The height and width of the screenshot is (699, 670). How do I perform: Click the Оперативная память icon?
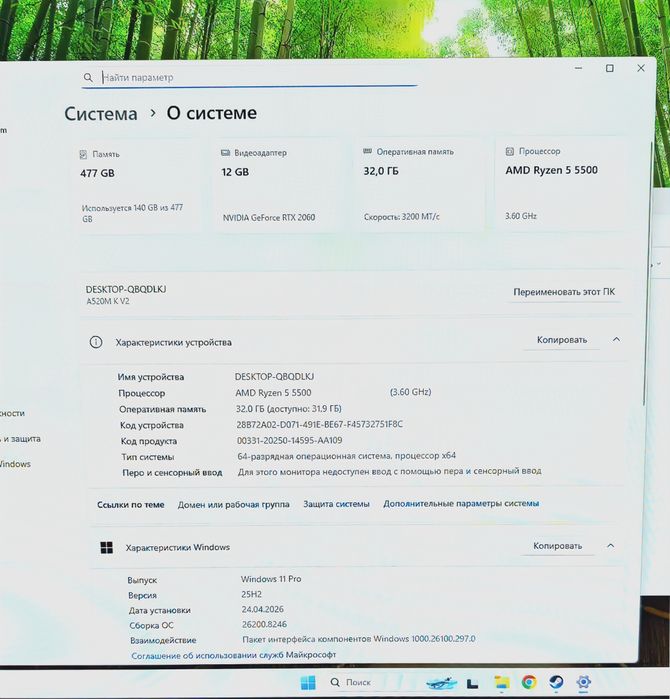click(x=367, y=152)
